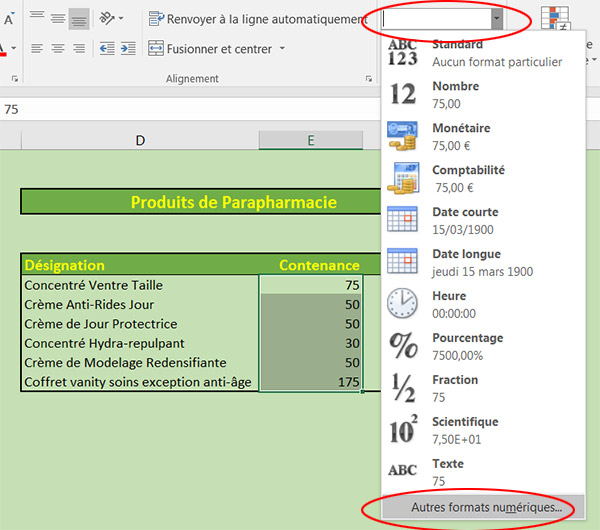The image size is (600, 530).
Task: Click Contenance header cell
Action: pos(311,265)
